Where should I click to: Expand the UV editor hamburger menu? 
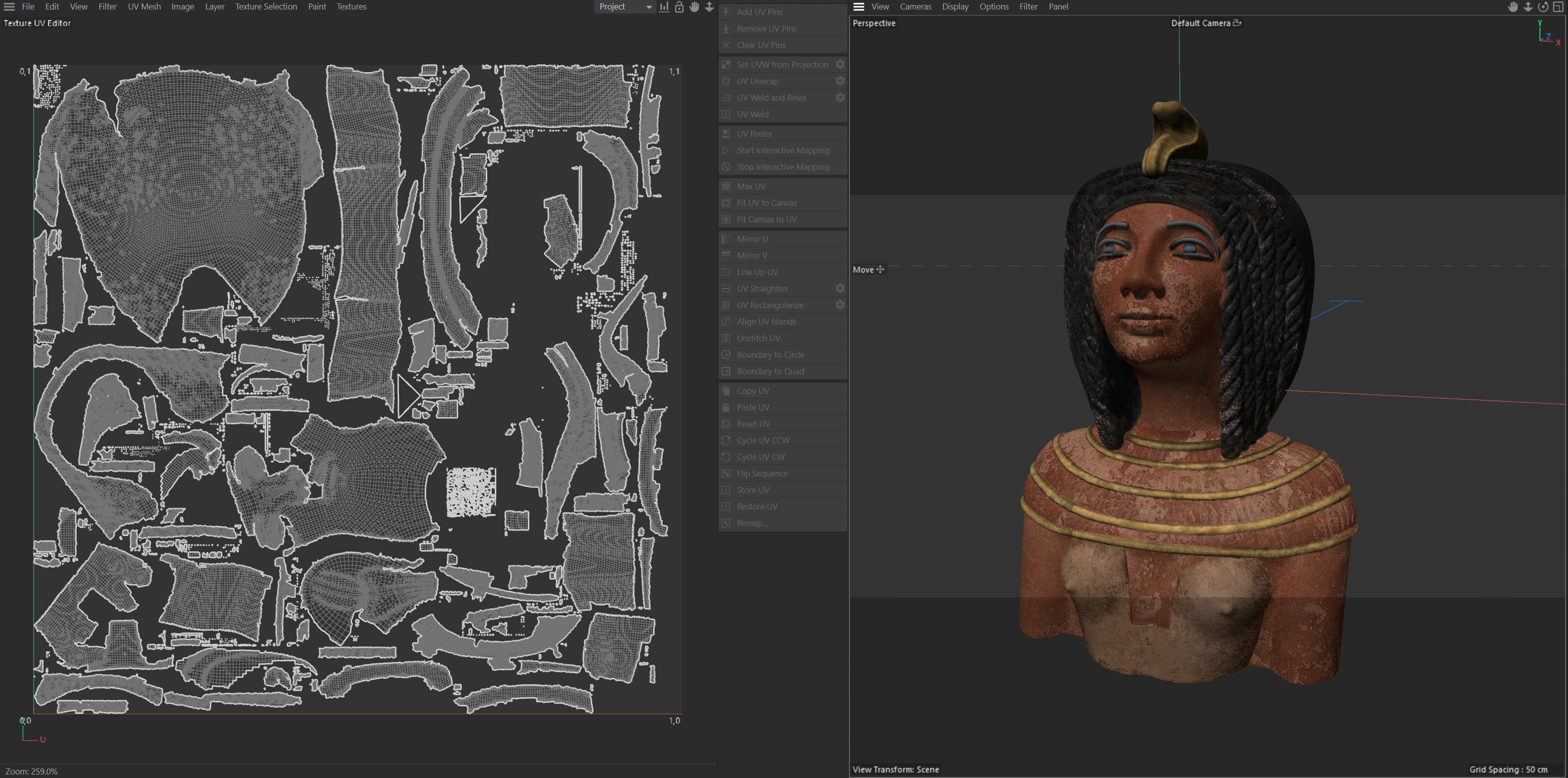(x=9, y=7)
